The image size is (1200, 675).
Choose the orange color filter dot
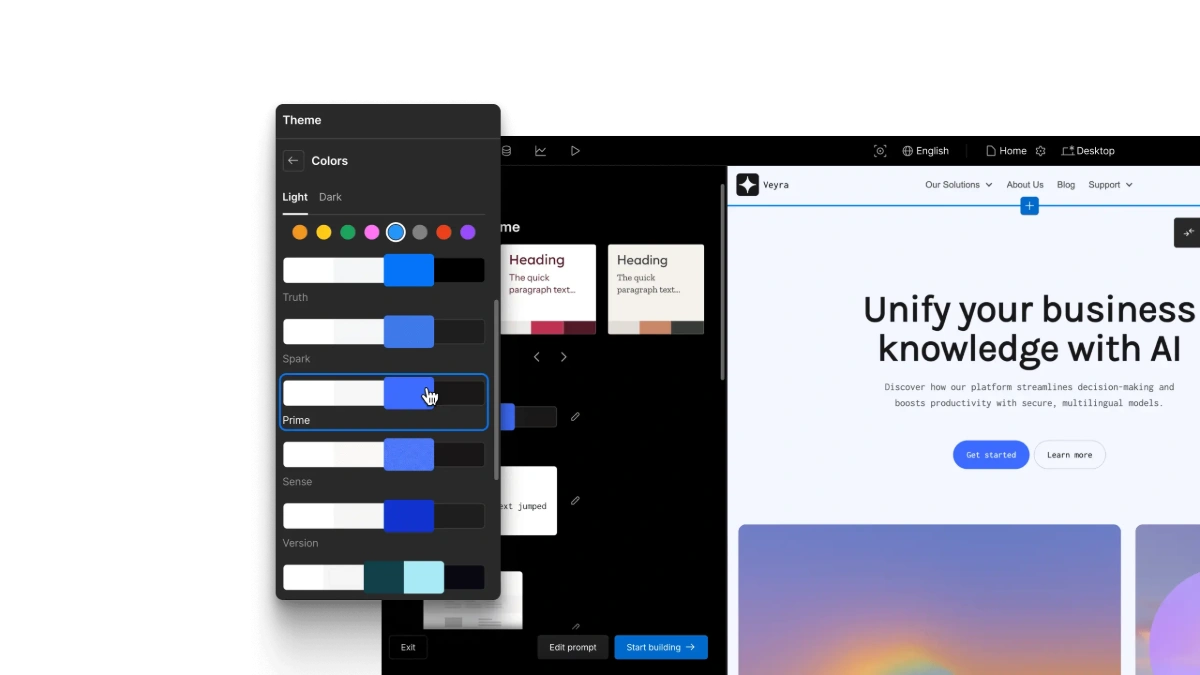tap(300, 232)
